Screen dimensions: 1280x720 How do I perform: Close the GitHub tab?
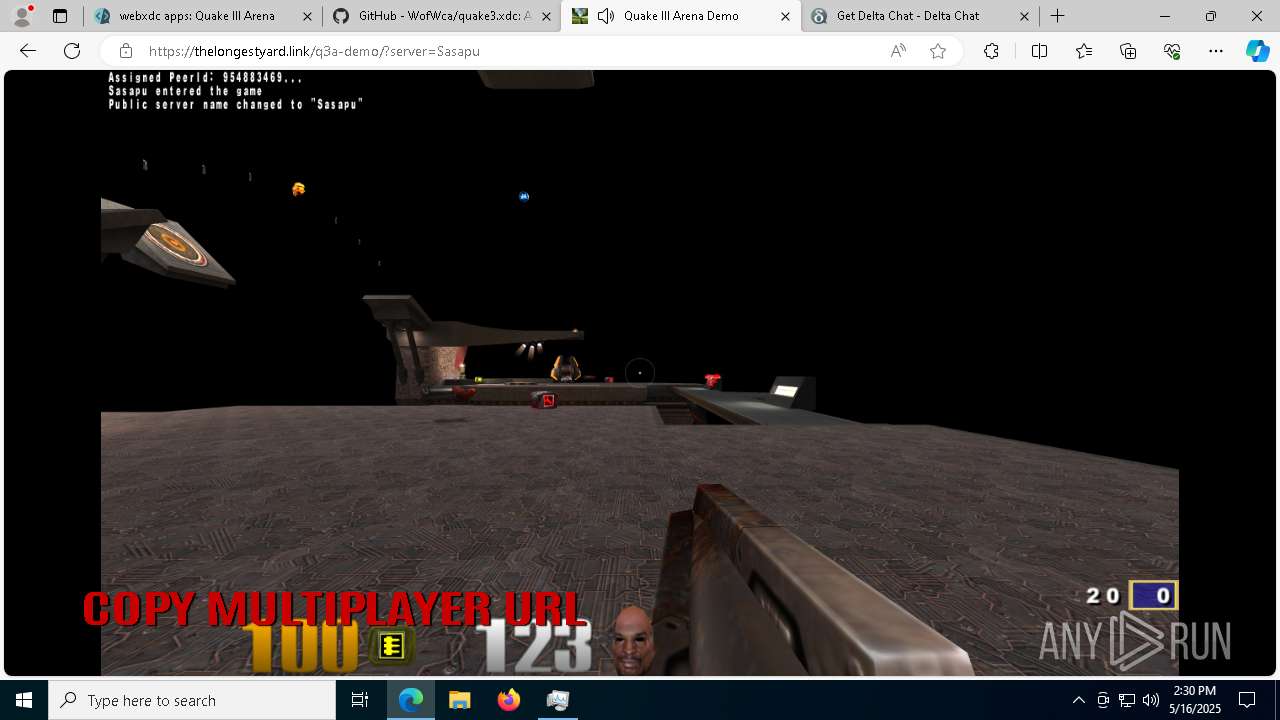tap(546, 16)
